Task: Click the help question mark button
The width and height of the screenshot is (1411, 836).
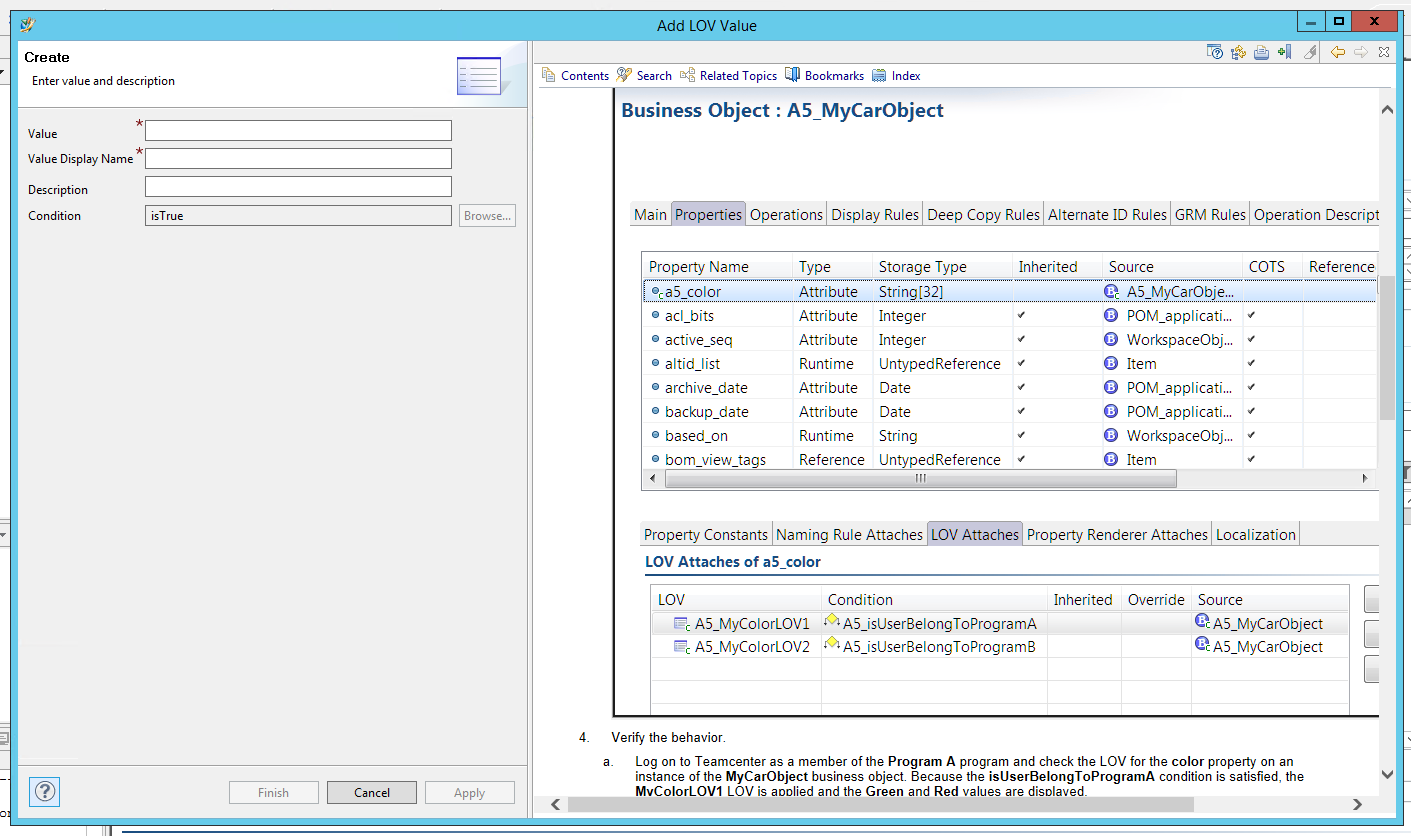Action: coord(45,792)
